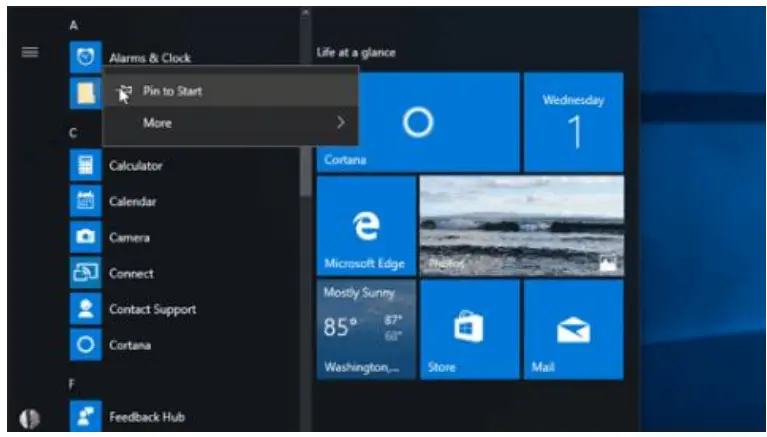
Task: Click the scrollbar up arrow
Action: click(x=306, y=12)
